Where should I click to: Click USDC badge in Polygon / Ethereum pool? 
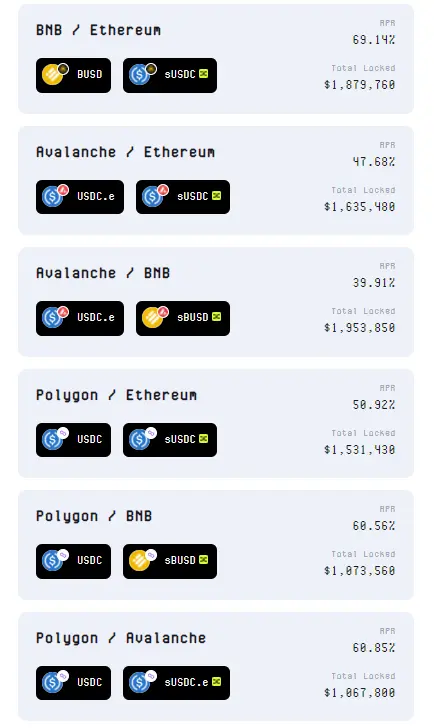(73, 440)
